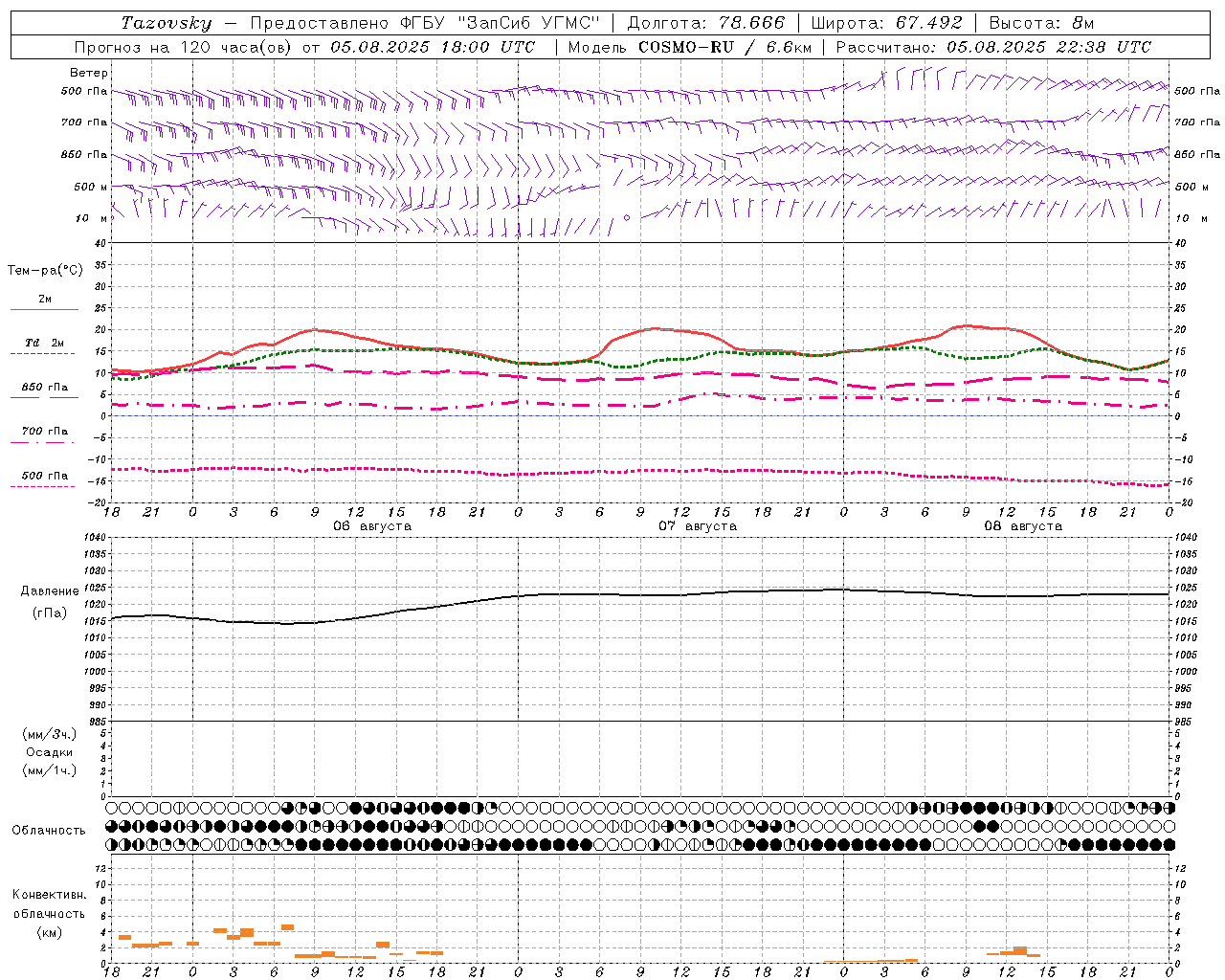Click the "10 м" wind level label on left
This screenshot has height=980, width=1225.
93,218
